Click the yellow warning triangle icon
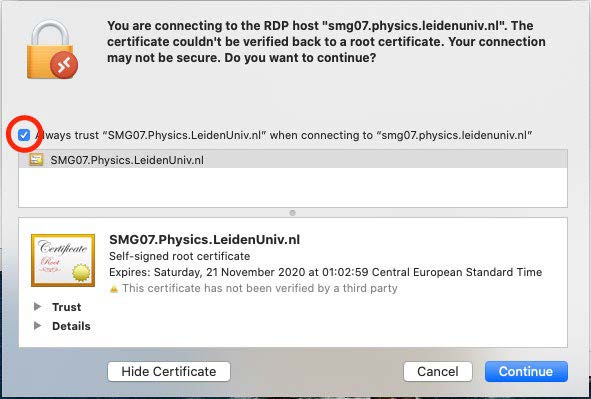Viewport: 591px width, 399px height. tap(114, 289)
